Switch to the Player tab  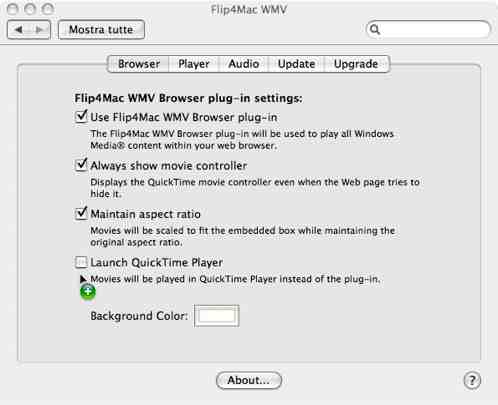(194, 64)
